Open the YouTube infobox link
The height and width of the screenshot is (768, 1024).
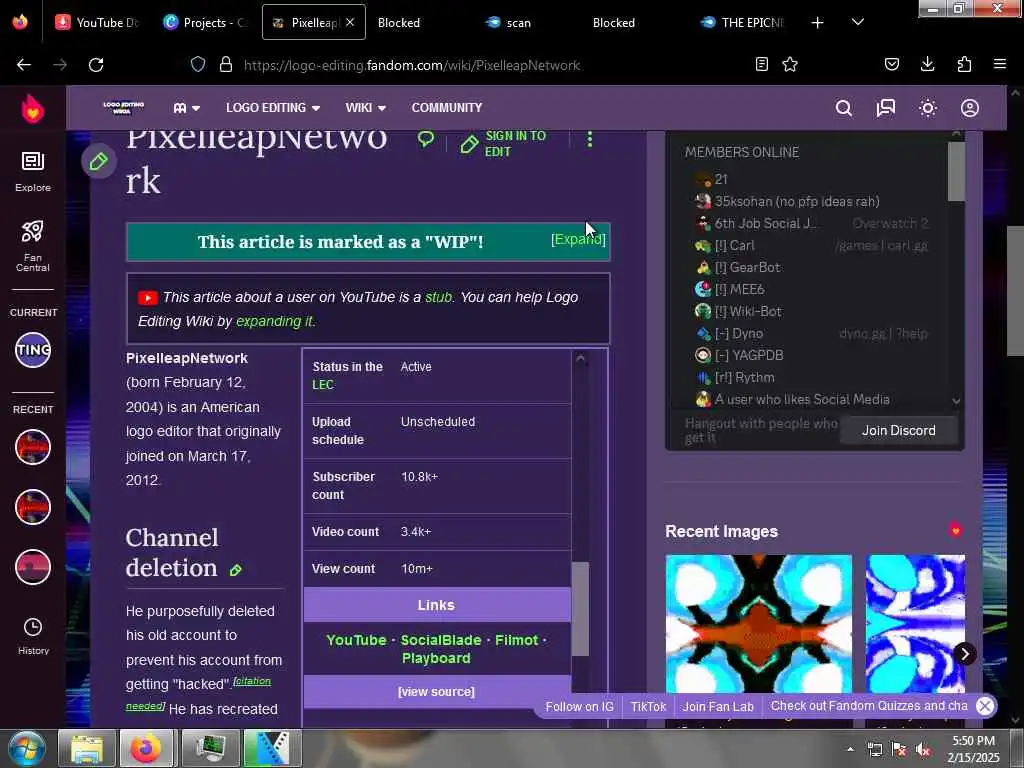tap(356, 640)
